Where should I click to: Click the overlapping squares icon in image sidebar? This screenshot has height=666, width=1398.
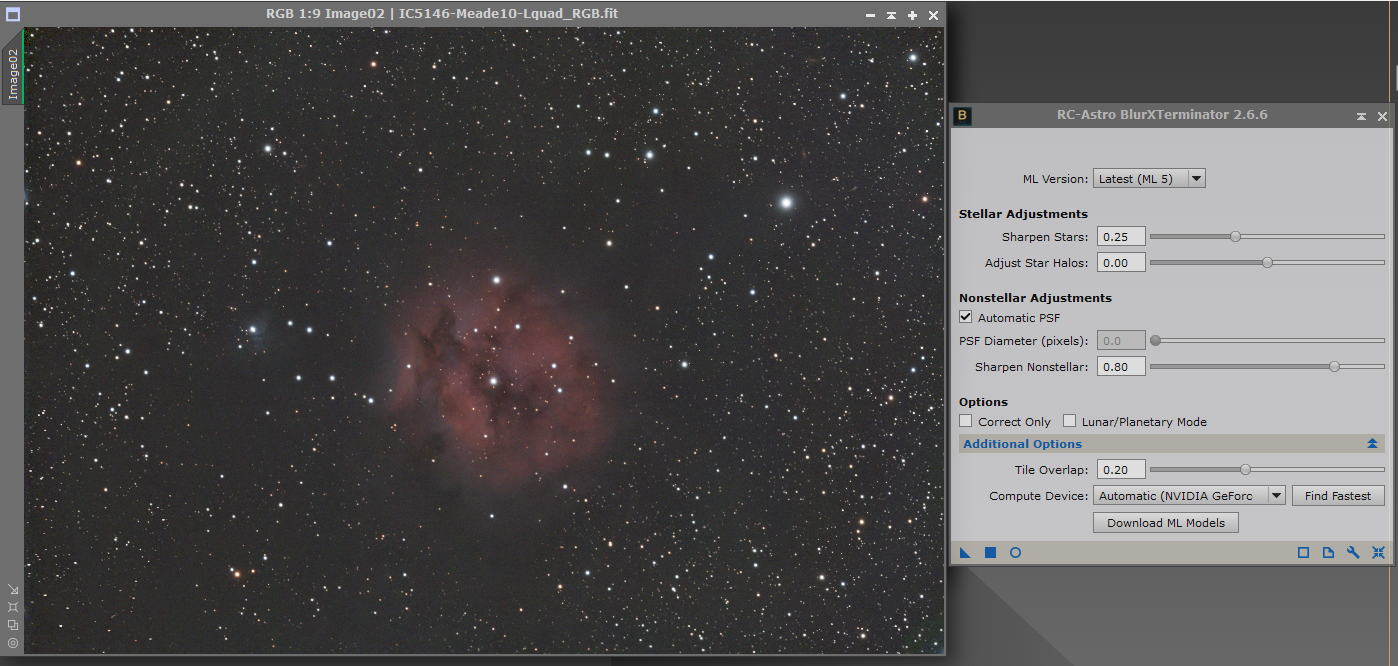[13, 625]
